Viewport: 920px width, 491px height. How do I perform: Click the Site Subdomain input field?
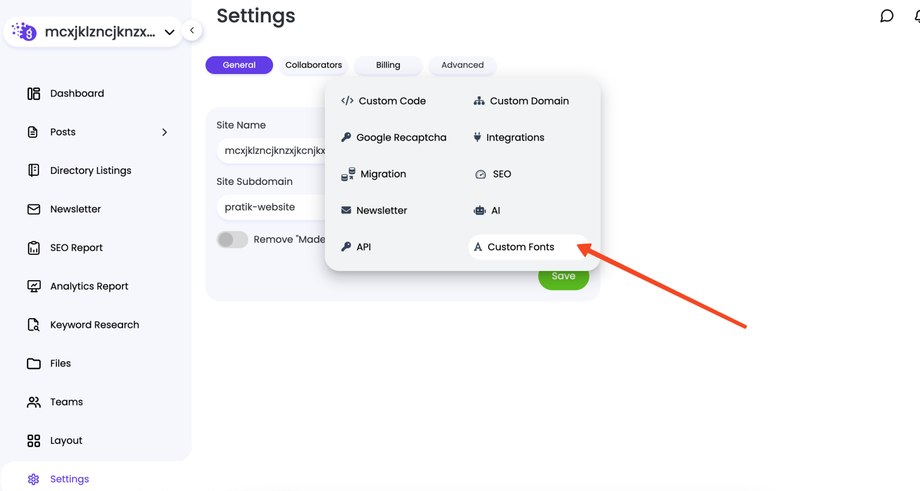[270, 207]
